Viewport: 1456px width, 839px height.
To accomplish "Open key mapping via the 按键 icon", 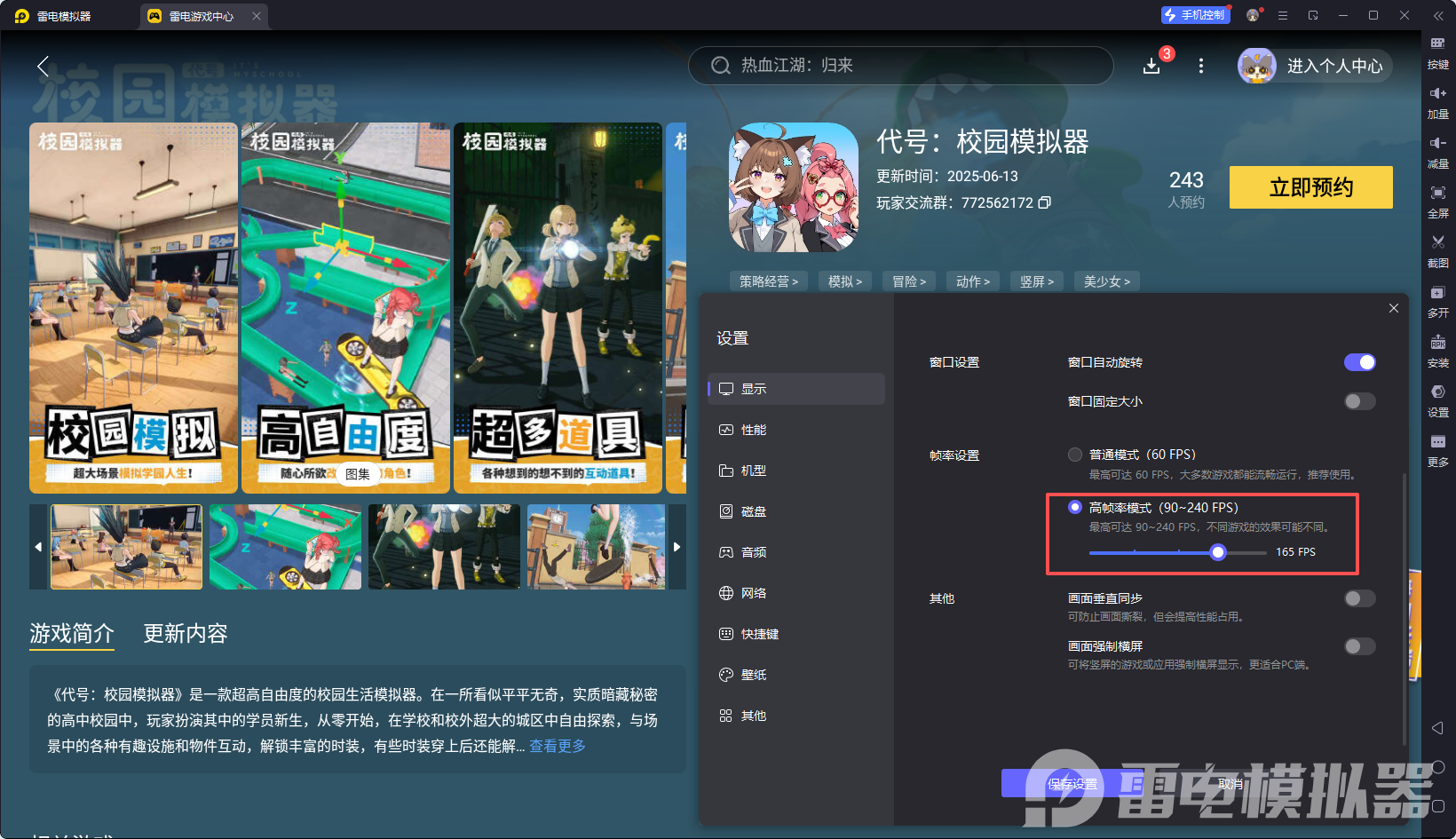I will click(x=1438, y=51).
